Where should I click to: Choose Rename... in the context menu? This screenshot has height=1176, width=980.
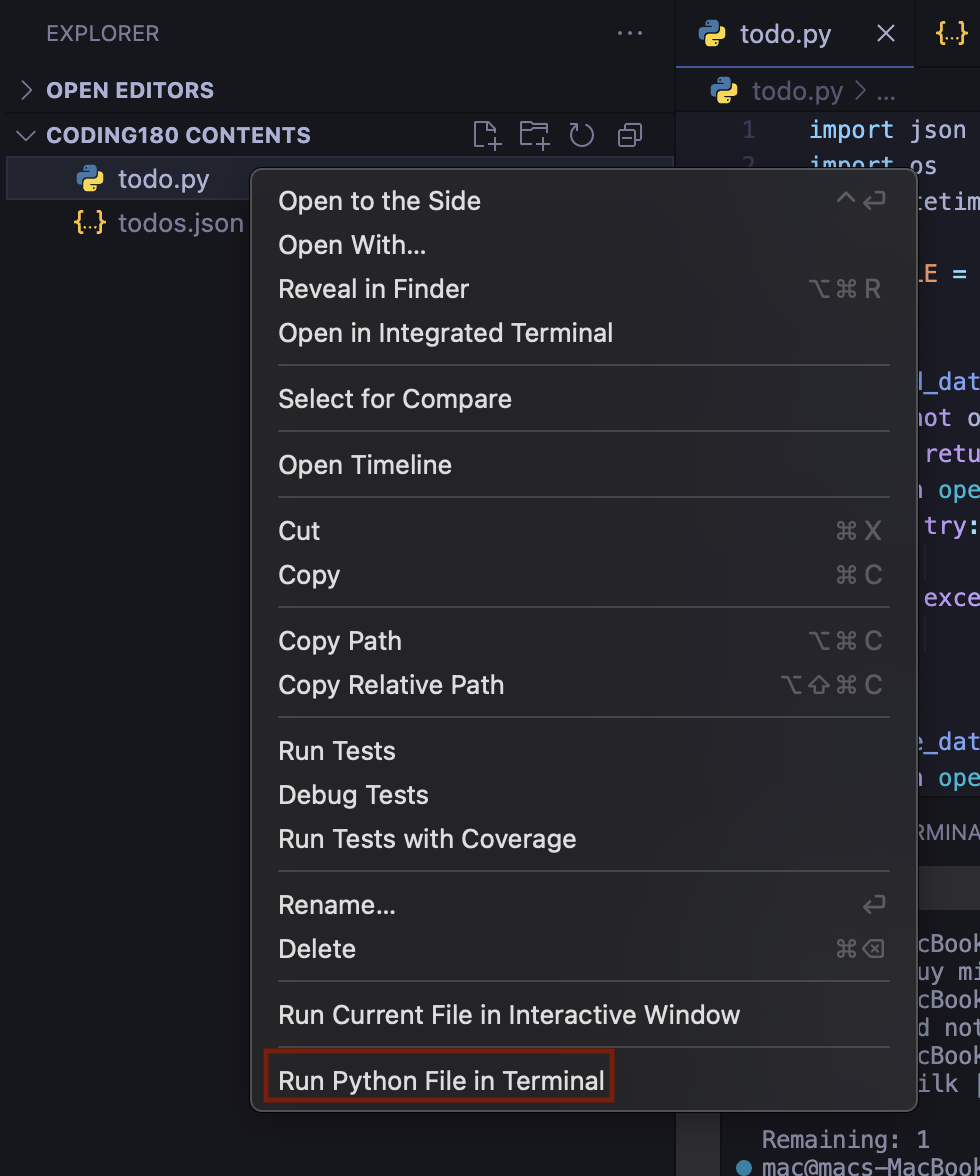click(337, 905)
